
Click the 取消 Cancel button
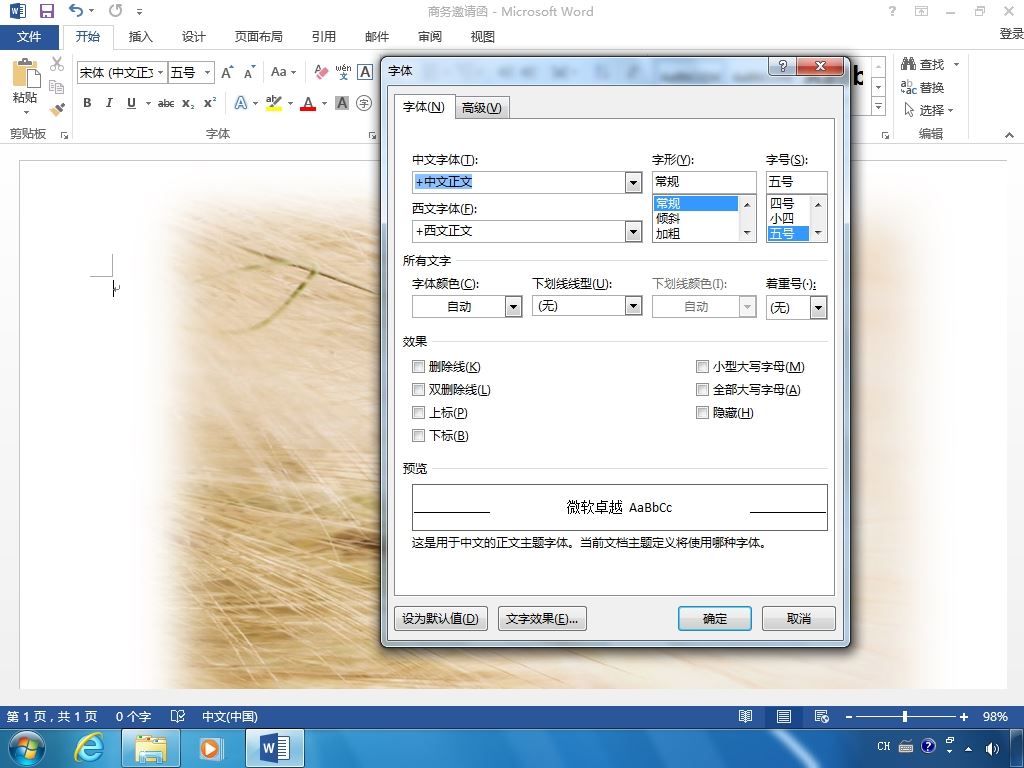(799, 618)
